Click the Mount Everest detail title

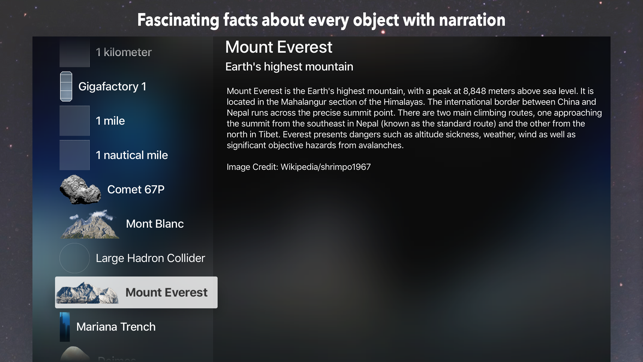click(279, 47)
